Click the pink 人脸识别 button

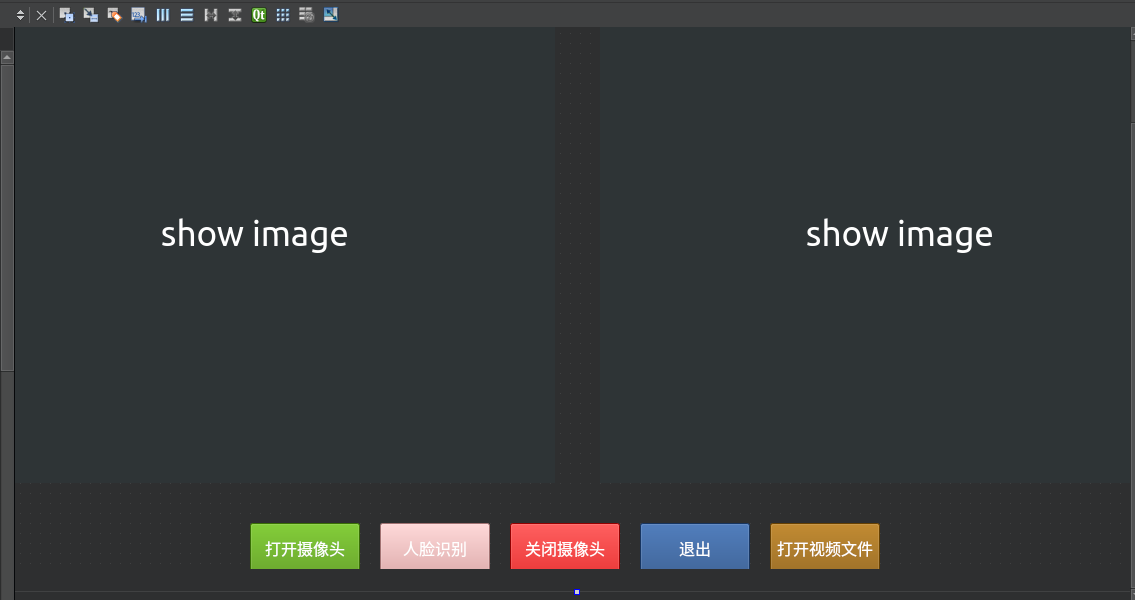(434, 546)
